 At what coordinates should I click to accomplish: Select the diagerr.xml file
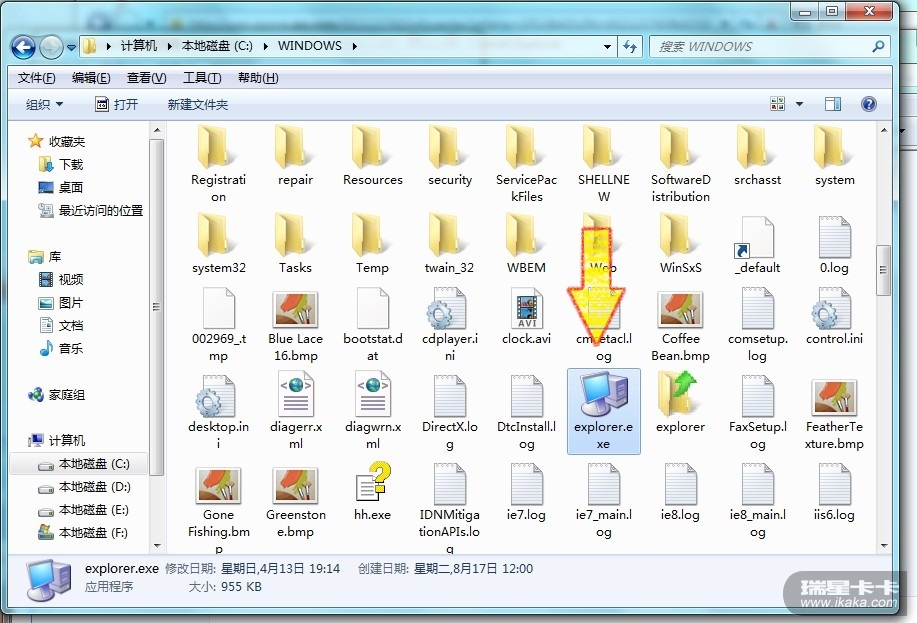[296, 412]
